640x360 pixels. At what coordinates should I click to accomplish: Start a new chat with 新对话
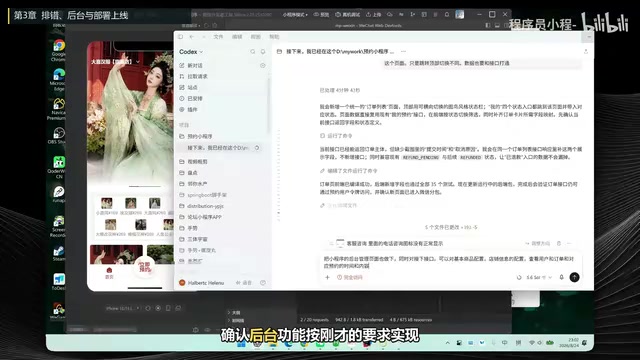[x=195, y=65]
